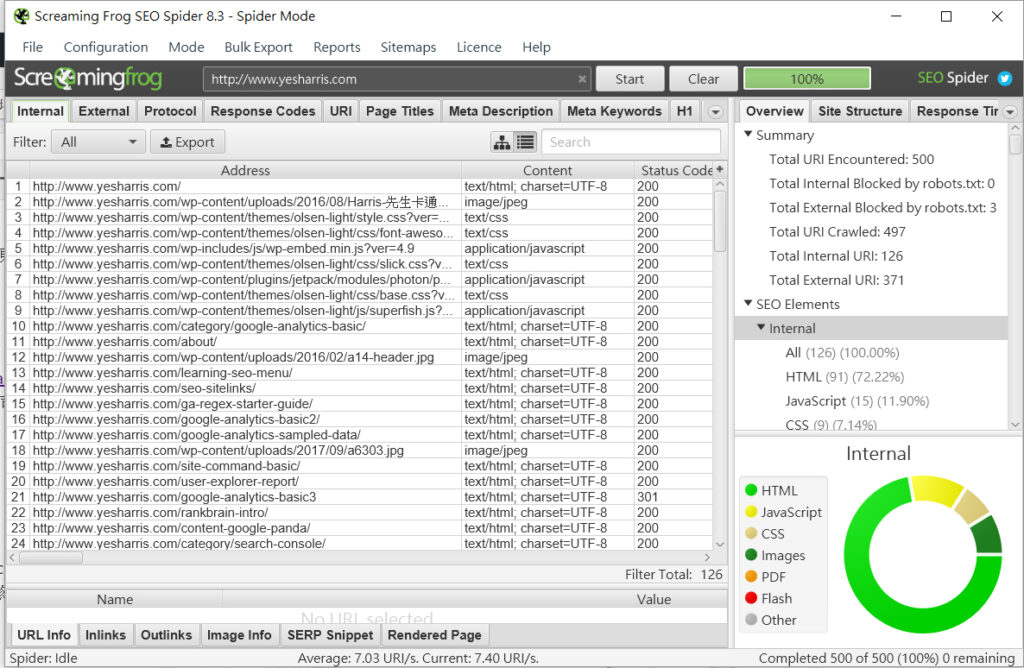This screenshot has width=1024, height=668.
Task: Switch to the Page Titles tab
Action: tap(400, 111)
